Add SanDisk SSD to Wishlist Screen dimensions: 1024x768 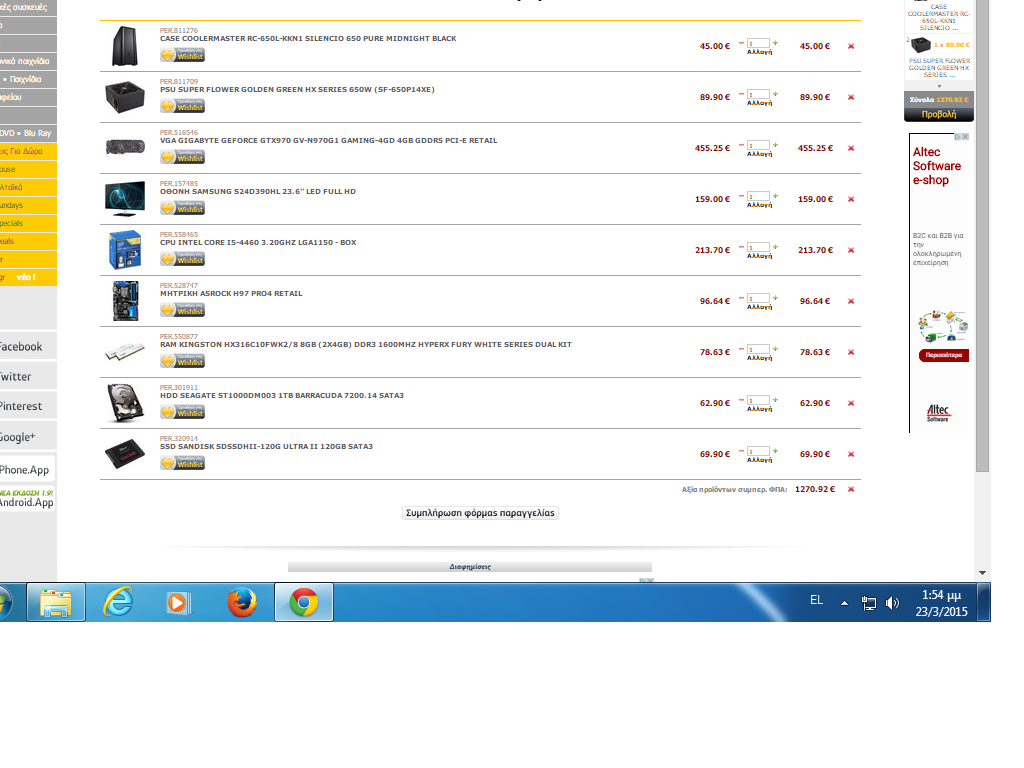(x=182, y=462)
